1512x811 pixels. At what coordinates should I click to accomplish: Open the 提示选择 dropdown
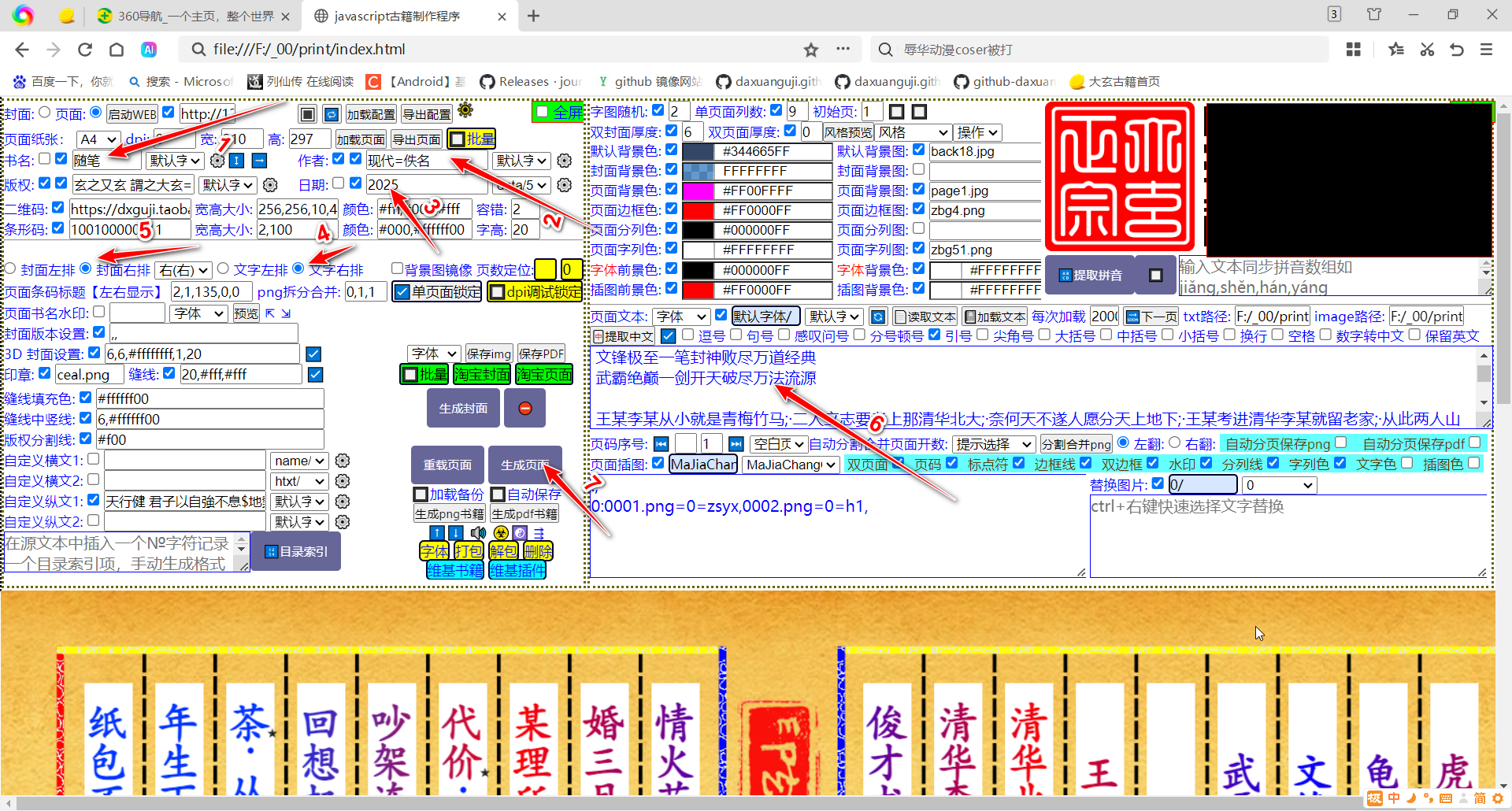pyautogui.click(x=994, y=443)
